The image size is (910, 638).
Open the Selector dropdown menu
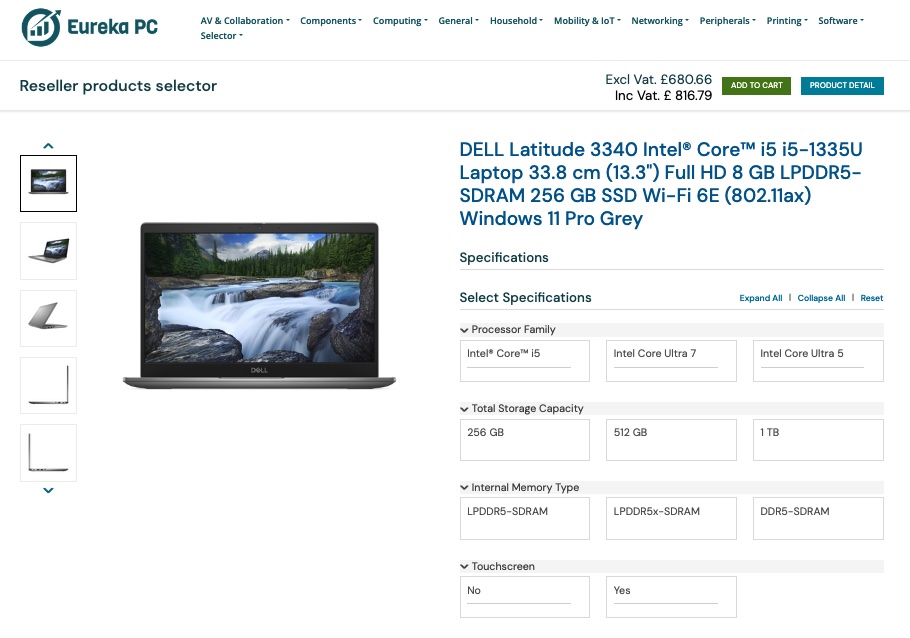[x=221, y=36]
